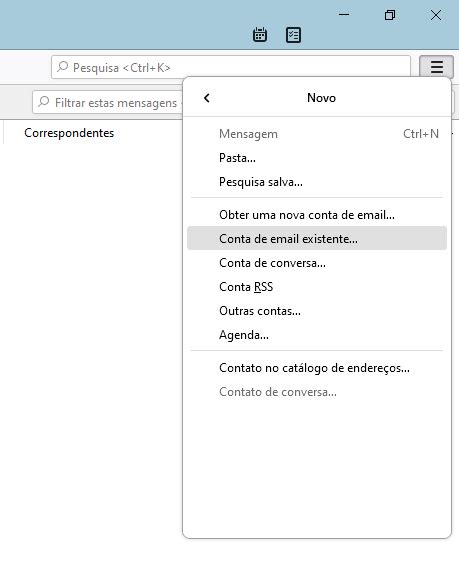Minimize the Thunderbird window
The width and height of the screenshot is (459, 580).
pos(344,15)
